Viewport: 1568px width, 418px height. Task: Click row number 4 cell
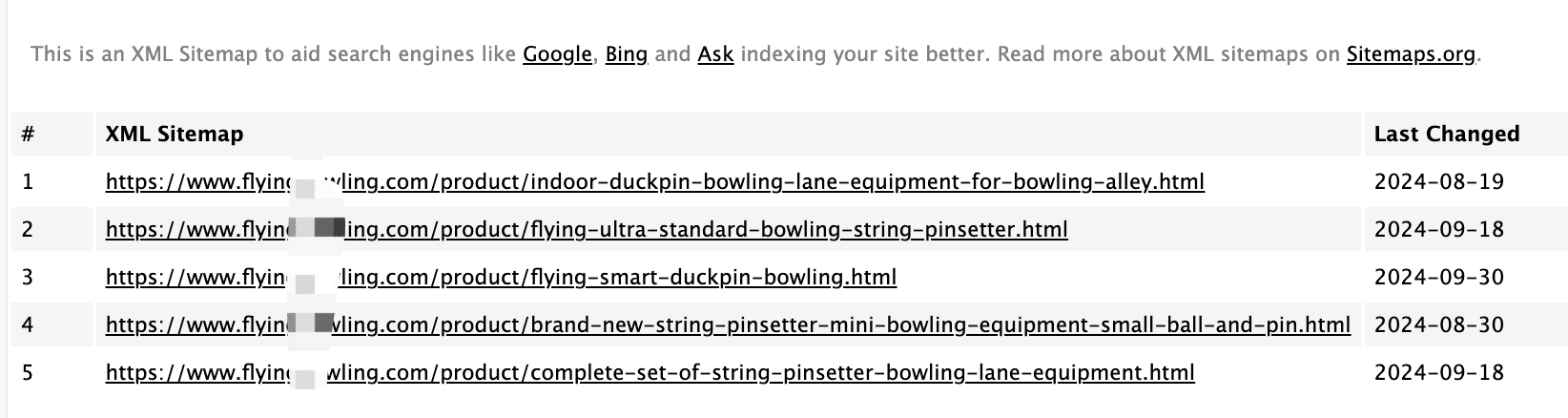(x=28, y=325)
